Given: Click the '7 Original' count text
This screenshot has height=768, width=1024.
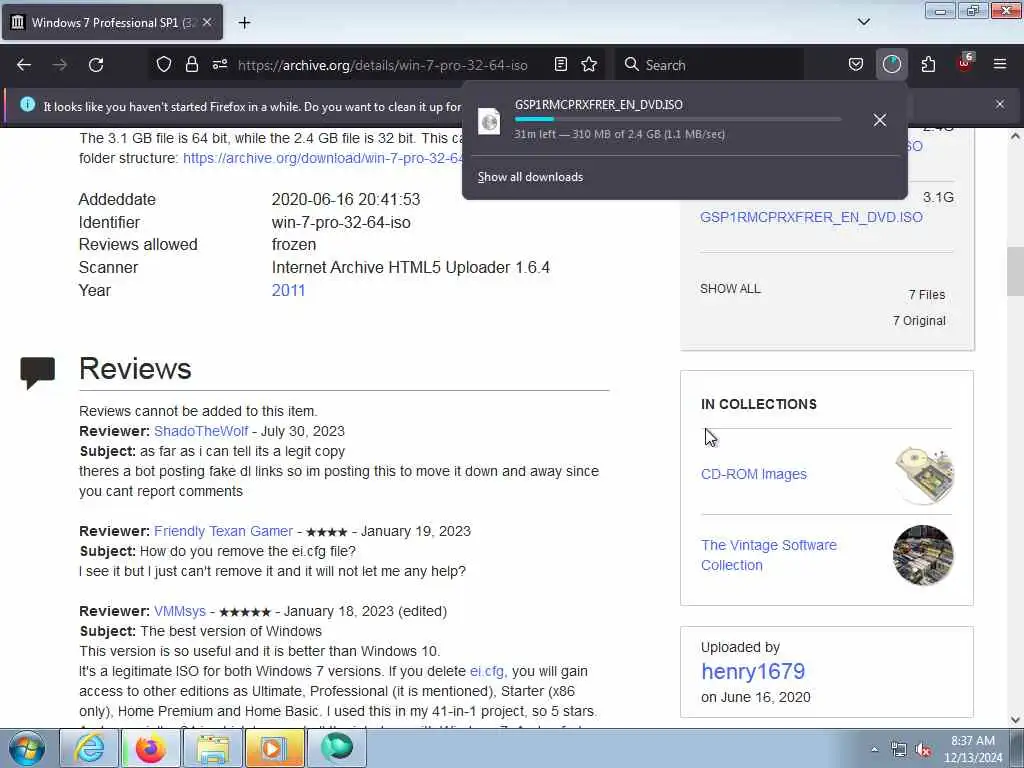Looking at the screenshot, I should (x=919, y=321).
